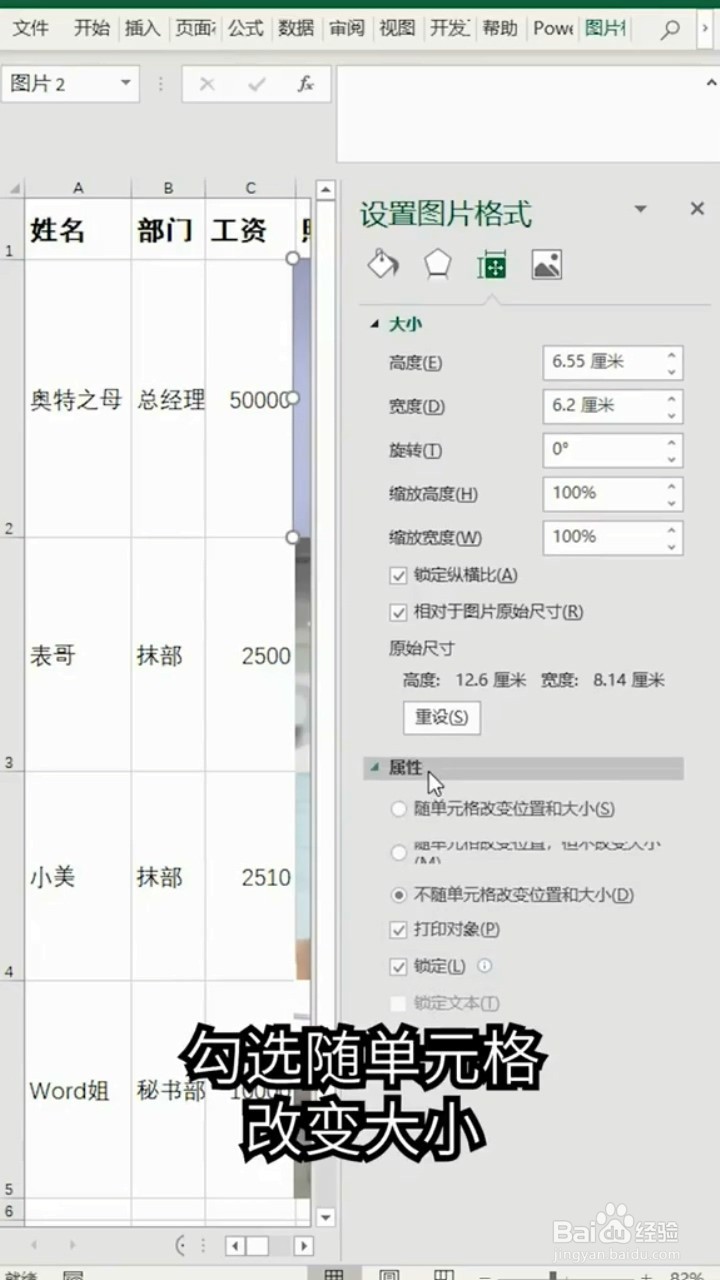Toggle 打印对象 checkbox
Viewport: 720px width, 1280px height.
398,930
